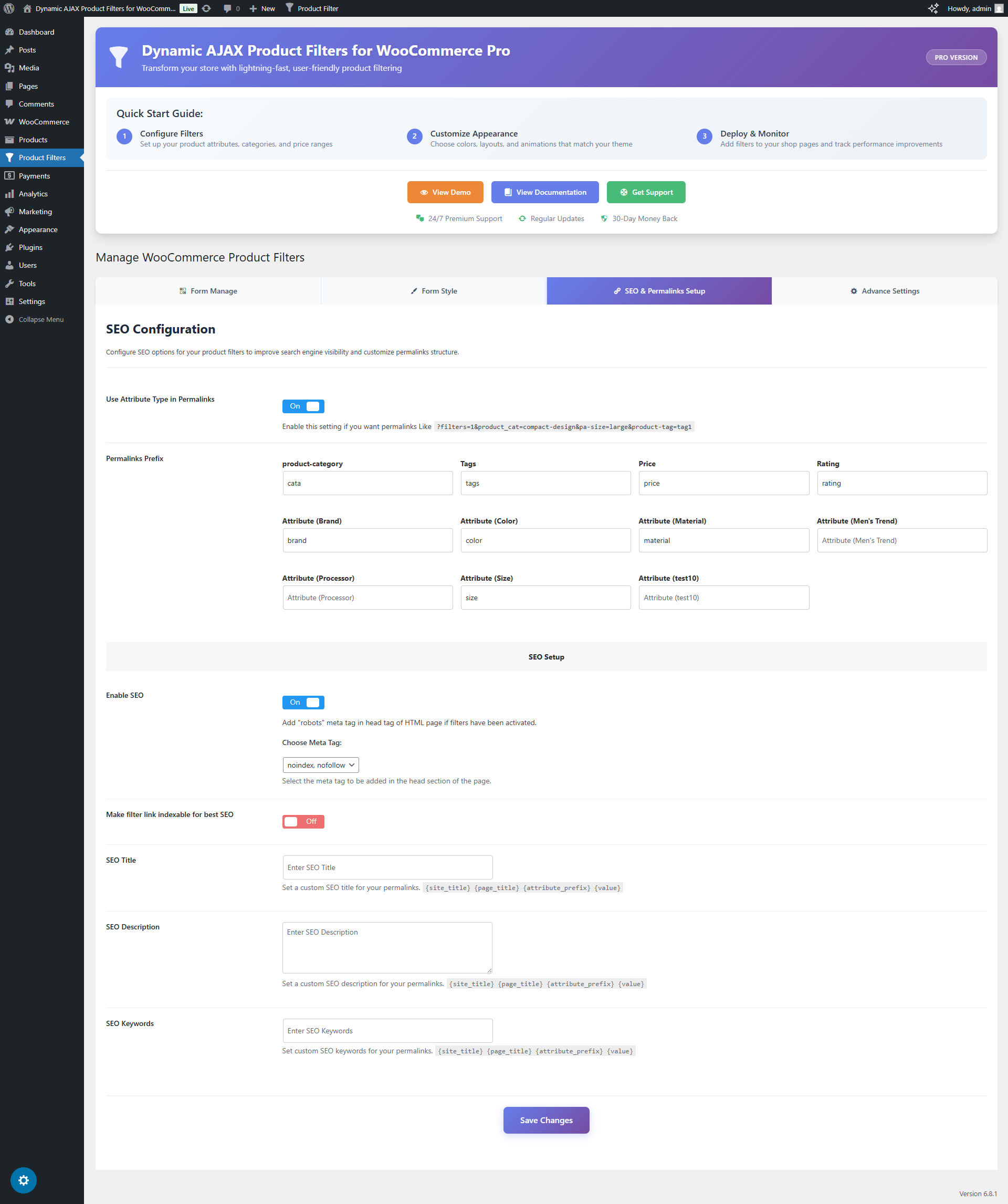Enable Make filter link indexable toggle

(x=303, y=822)
